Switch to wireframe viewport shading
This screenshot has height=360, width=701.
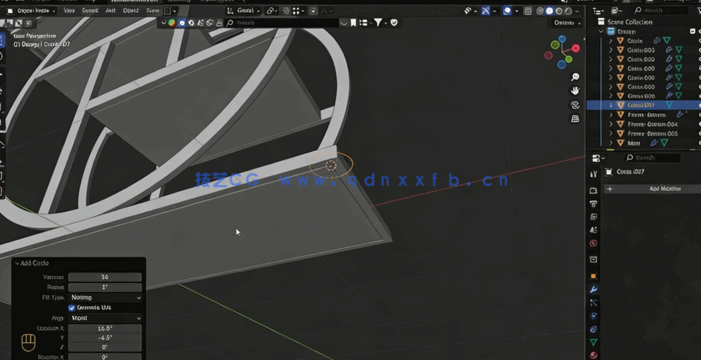coord(540,11)
